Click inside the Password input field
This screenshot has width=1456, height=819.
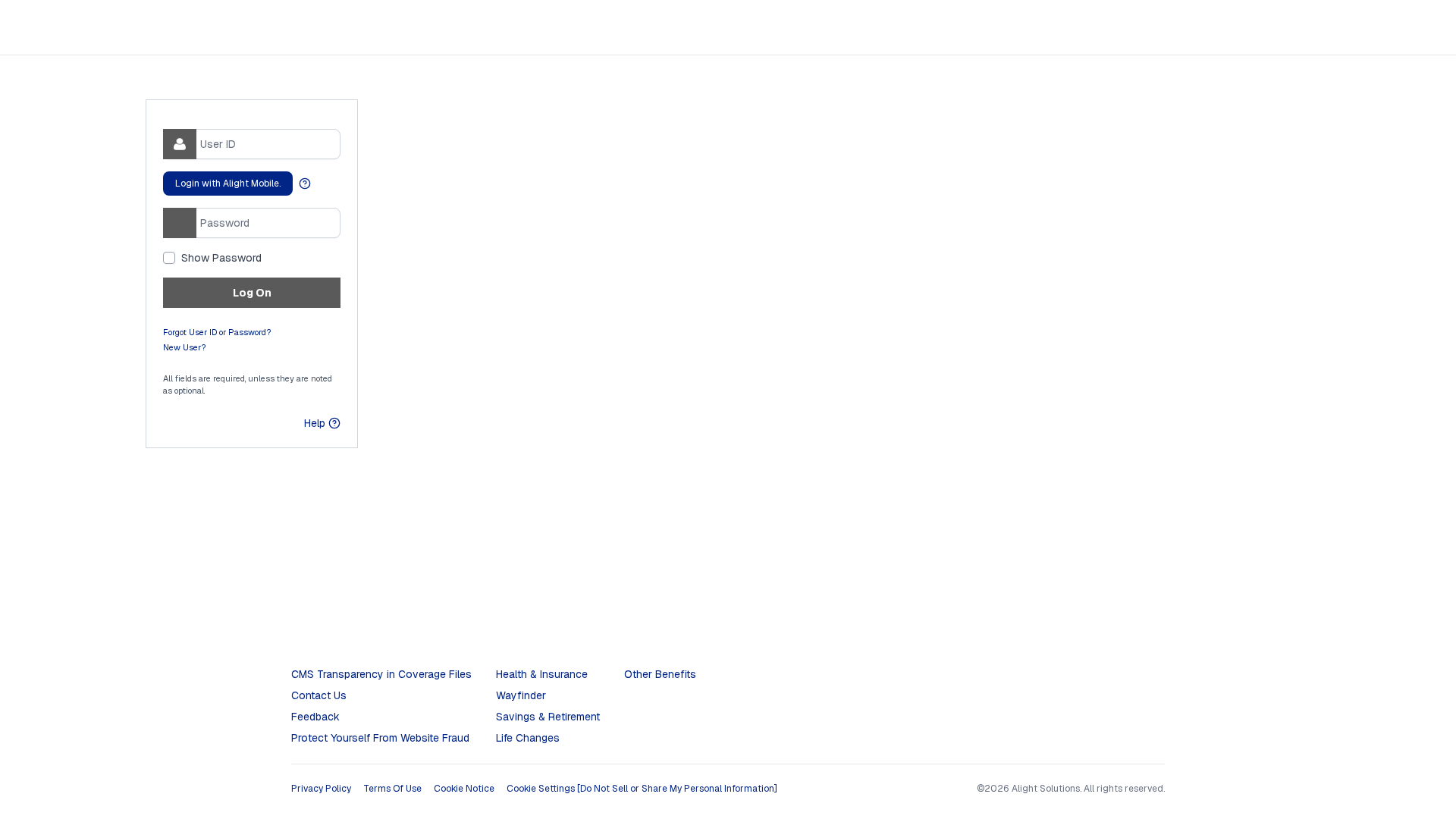point(265,223)
